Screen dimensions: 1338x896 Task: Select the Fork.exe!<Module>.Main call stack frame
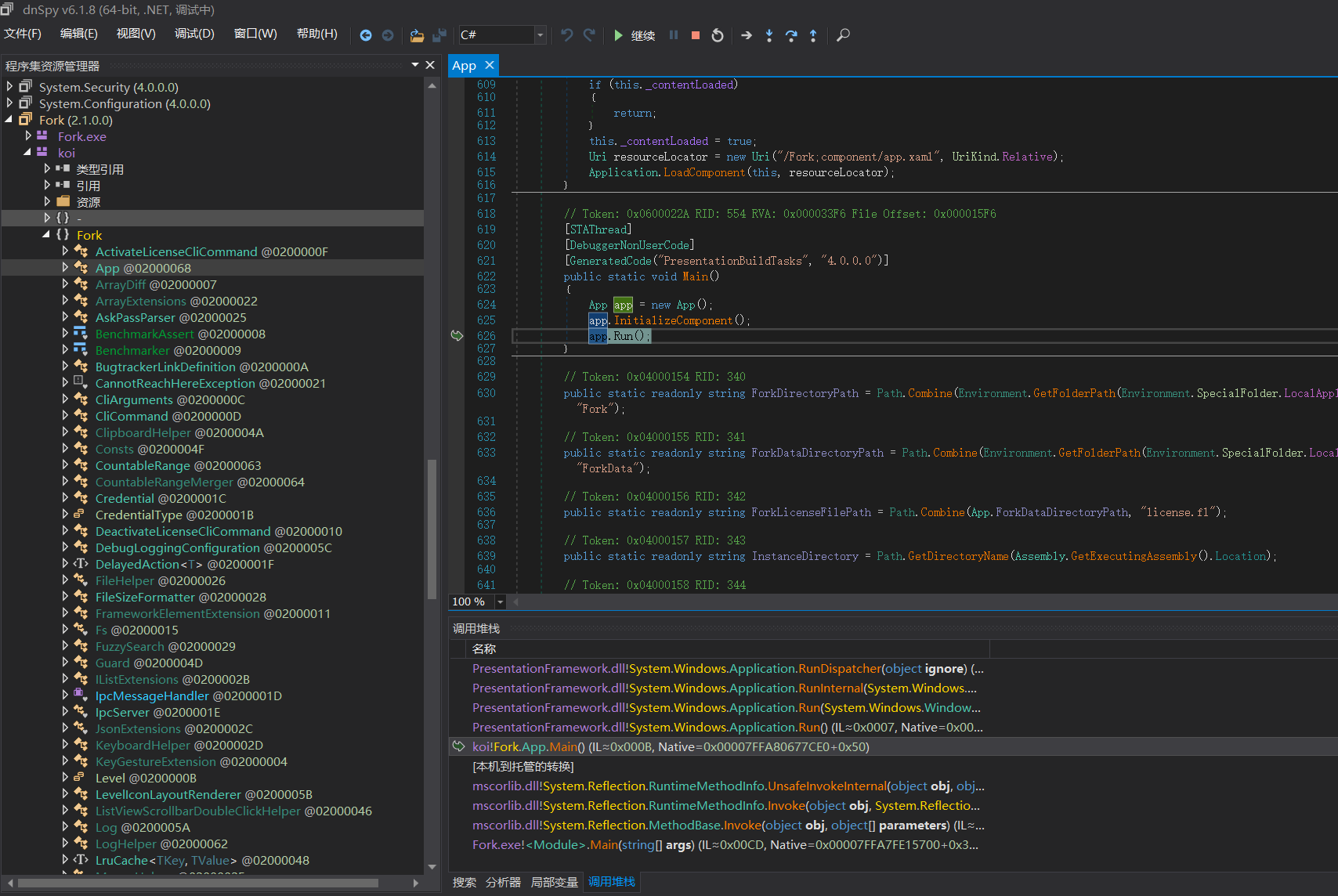725,844
